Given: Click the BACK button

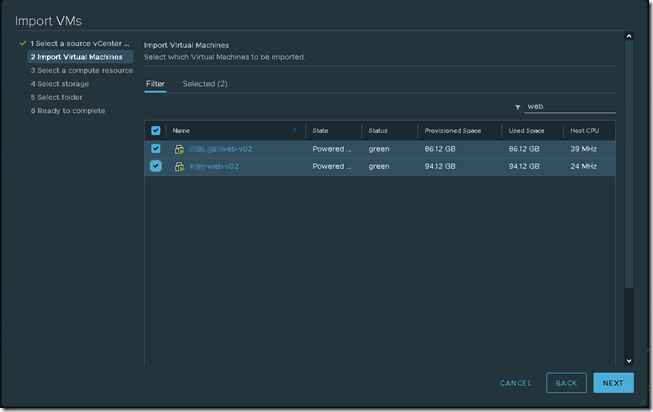Looking at the screenshot, I should click(566, 383).
